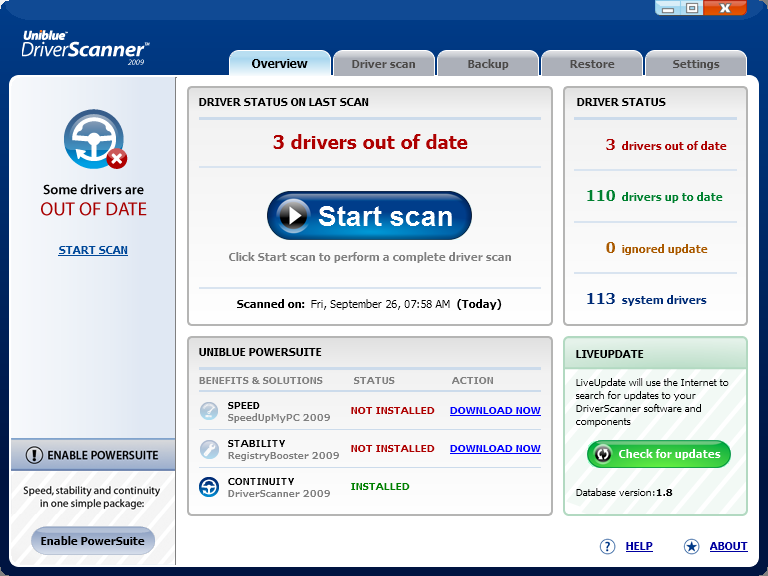Click Download Now for SpeedUpMyPC 2009
The width and height of the screenshot is (768, 576).
[495, 411]
